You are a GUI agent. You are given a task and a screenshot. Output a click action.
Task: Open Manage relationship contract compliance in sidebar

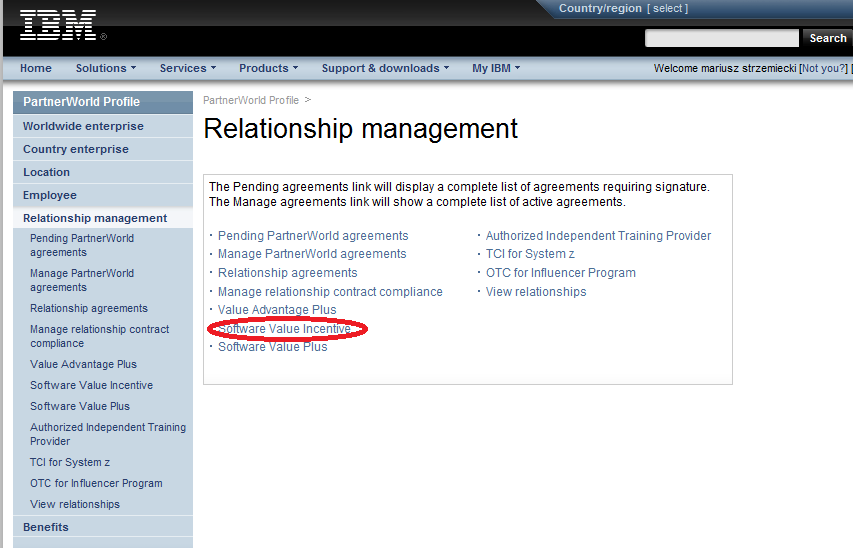100,336
